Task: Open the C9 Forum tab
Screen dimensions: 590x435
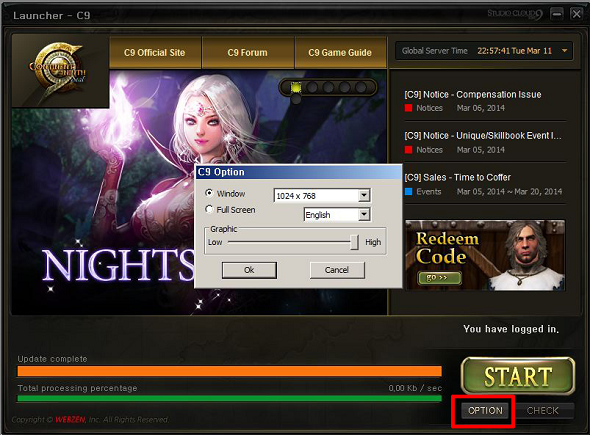Action: tap(248, 53)
